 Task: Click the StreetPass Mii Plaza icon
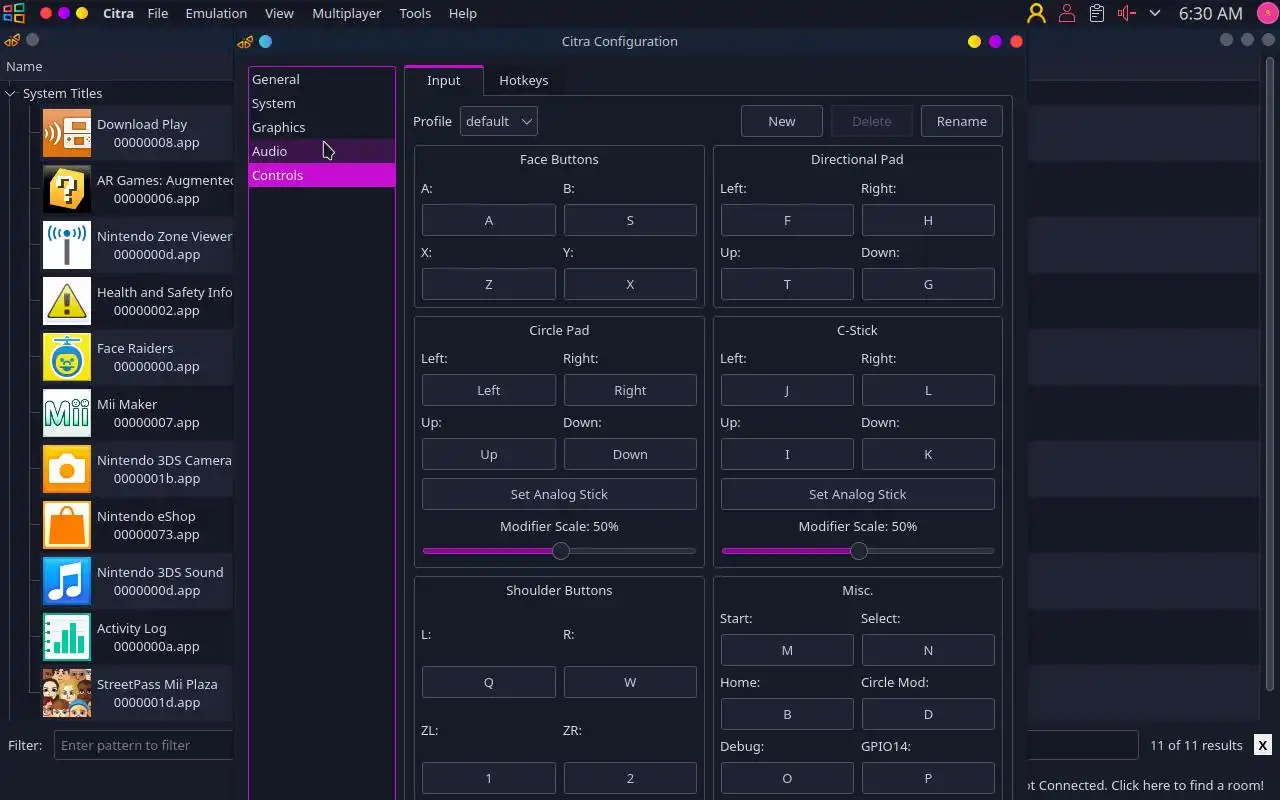(x=67, y=693)
